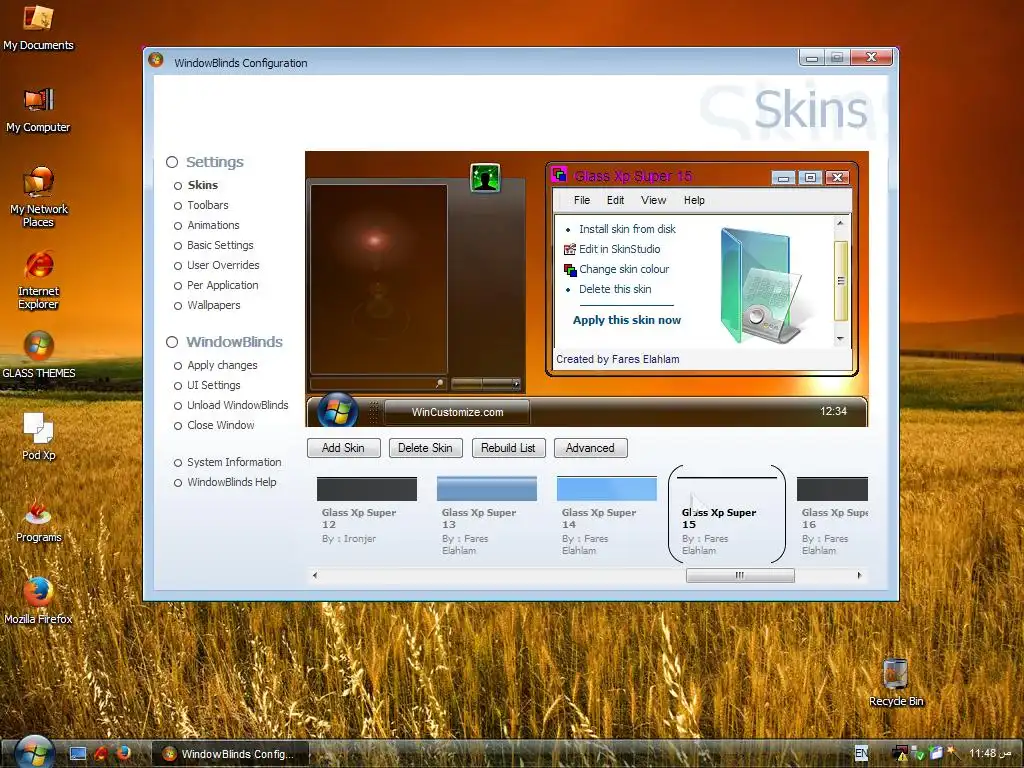Click the EN language indicator
This screenshot has height=768, width=1024.
tap(861, 753)
